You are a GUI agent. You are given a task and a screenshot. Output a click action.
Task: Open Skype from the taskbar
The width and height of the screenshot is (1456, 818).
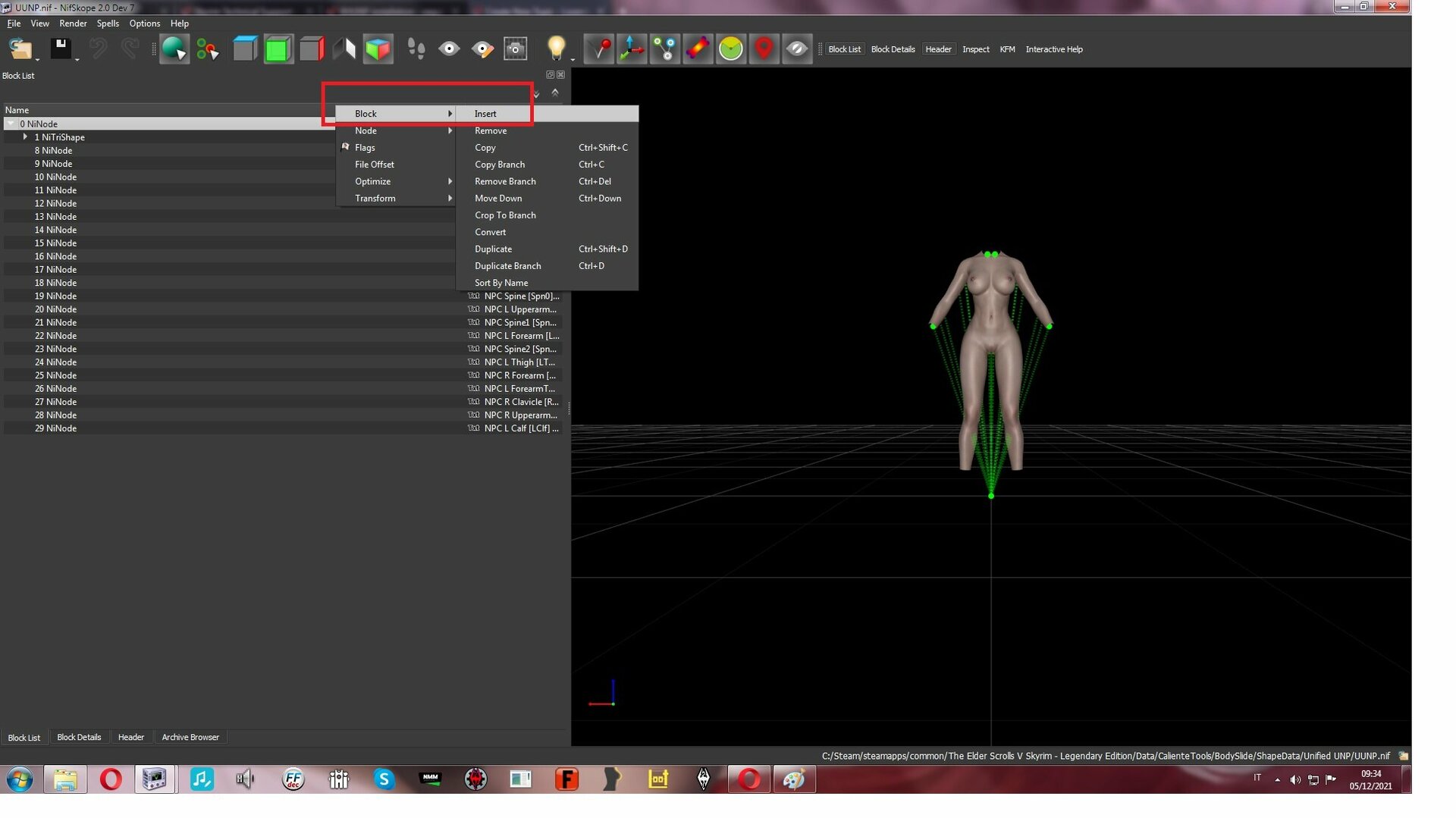(384, 779)
